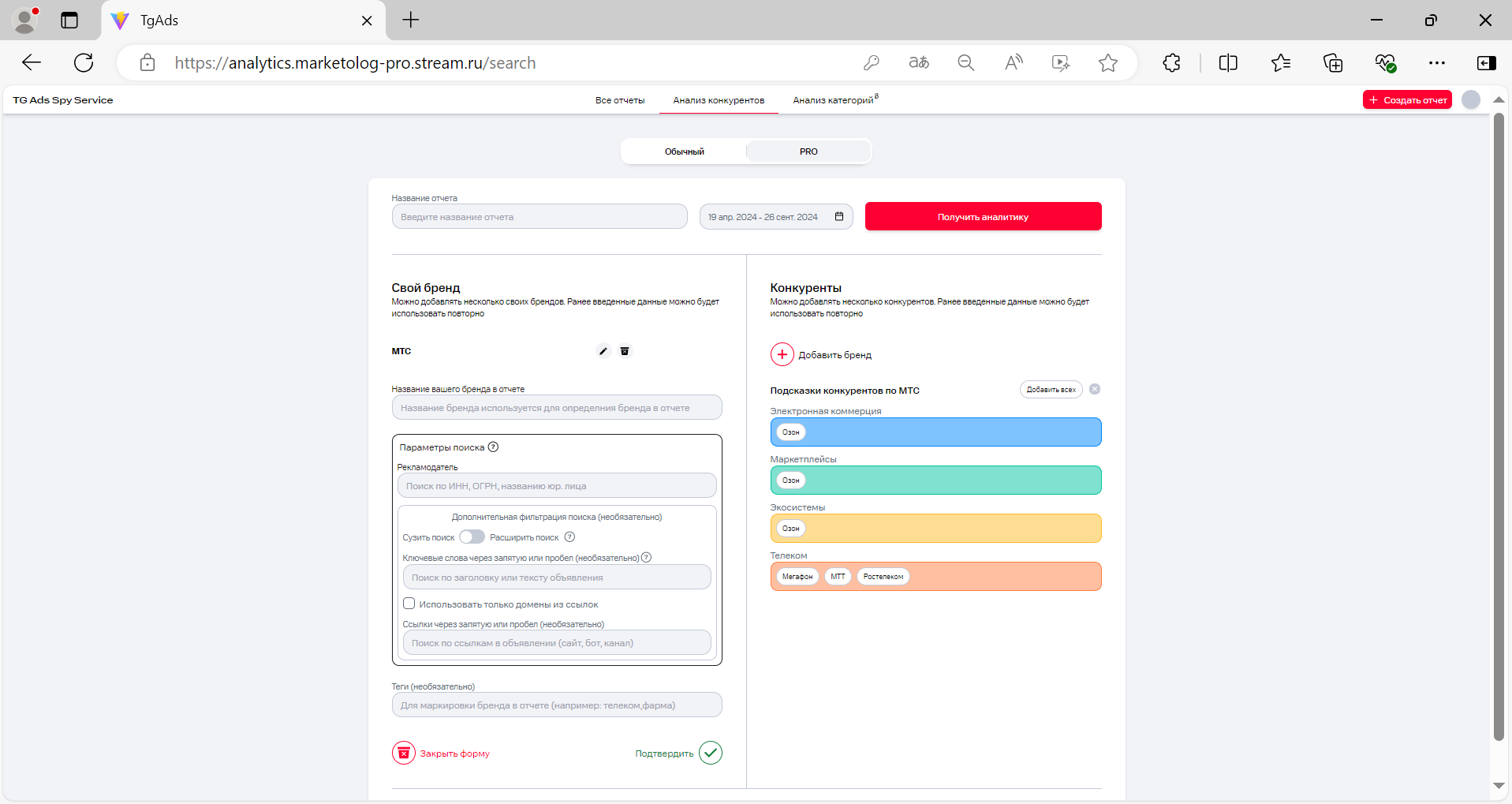This screenshot has height=804, width=1512.
Task: Open the calendar icon in date range field
Action: [x=839, y=216]
